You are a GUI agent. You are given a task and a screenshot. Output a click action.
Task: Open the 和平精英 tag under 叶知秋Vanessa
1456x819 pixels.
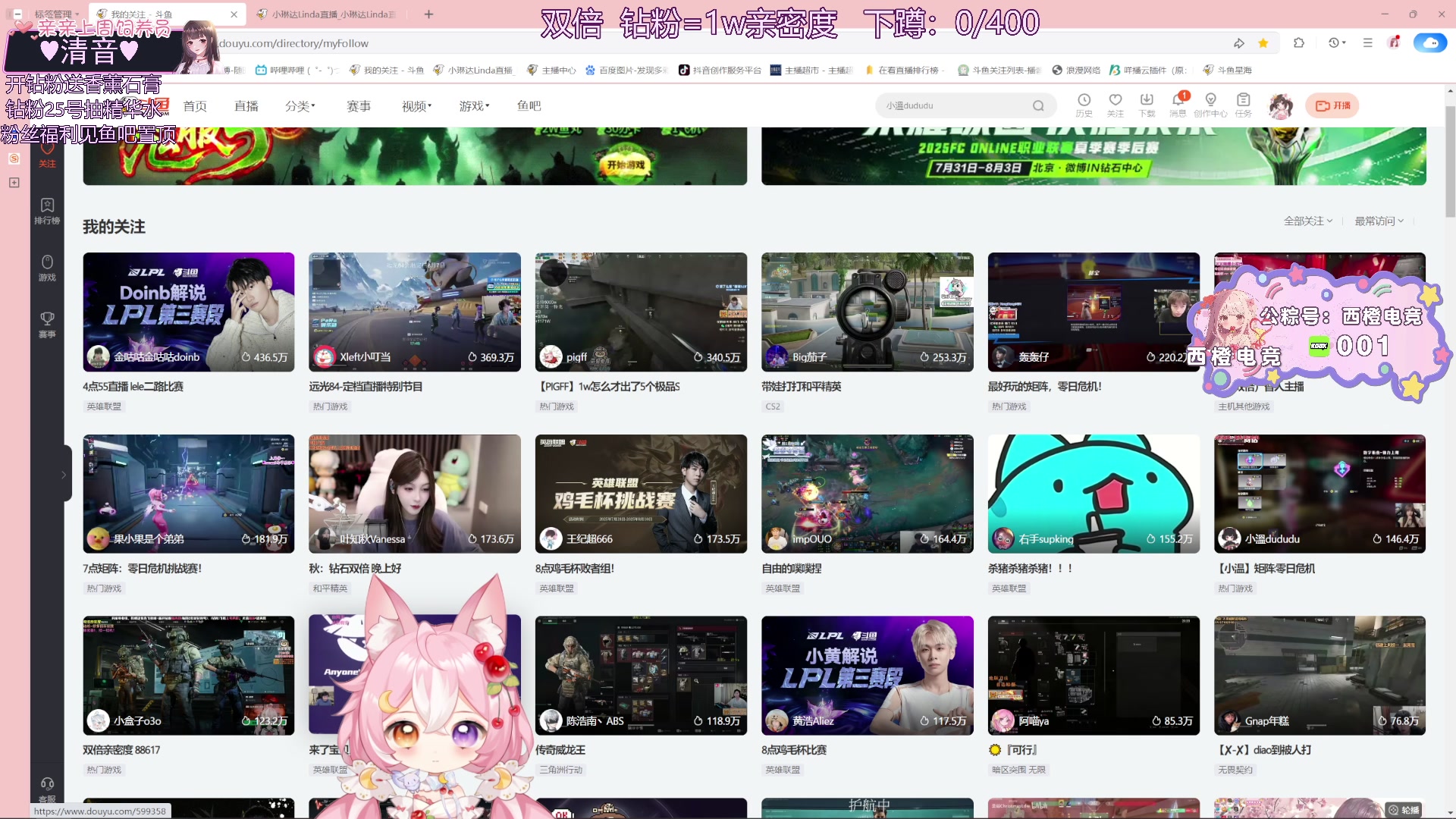(x=330, y=588)
